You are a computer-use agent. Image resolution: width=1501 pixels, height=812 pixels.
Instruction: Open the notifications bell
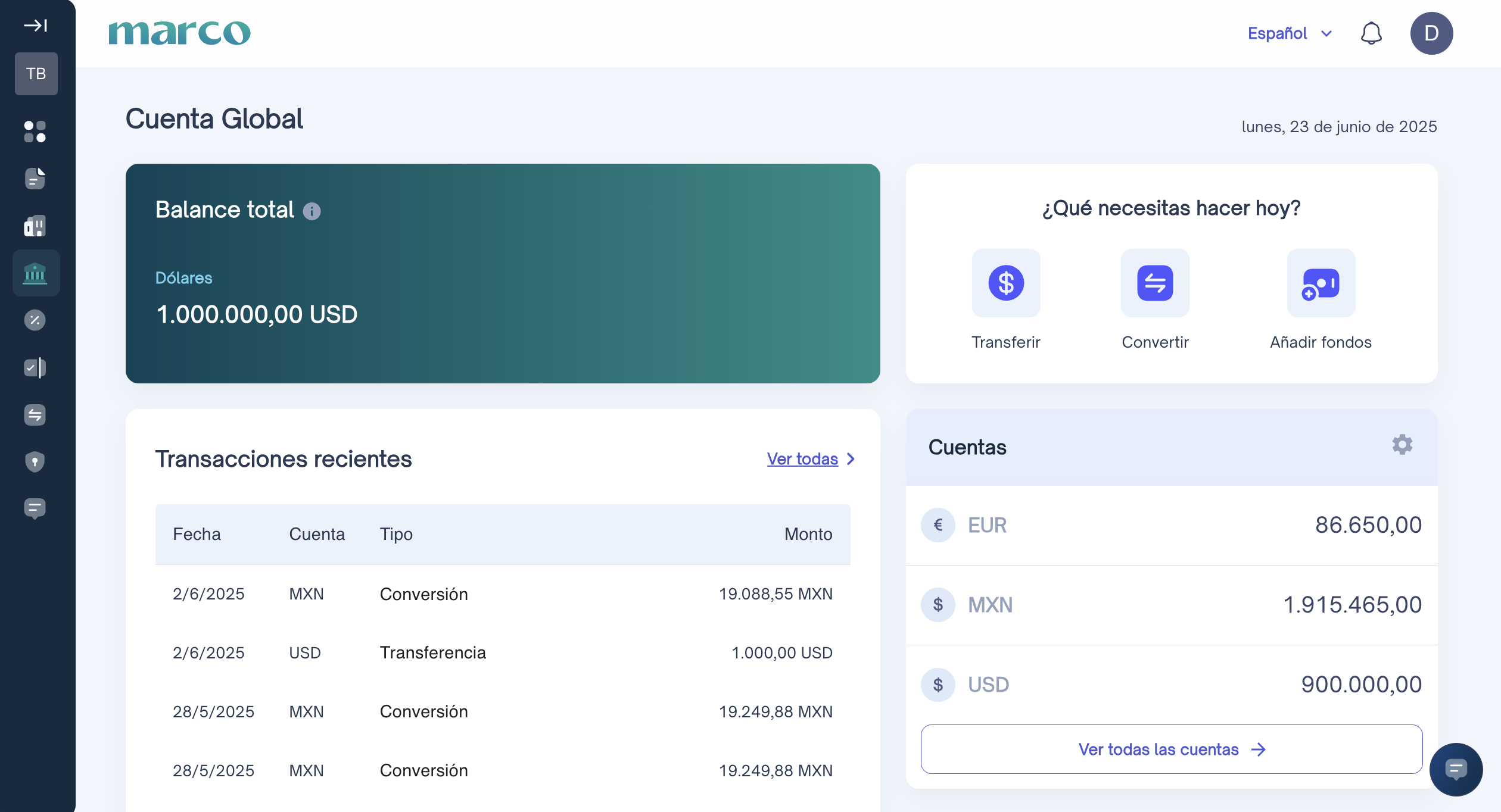click(x=1371, y=33)
